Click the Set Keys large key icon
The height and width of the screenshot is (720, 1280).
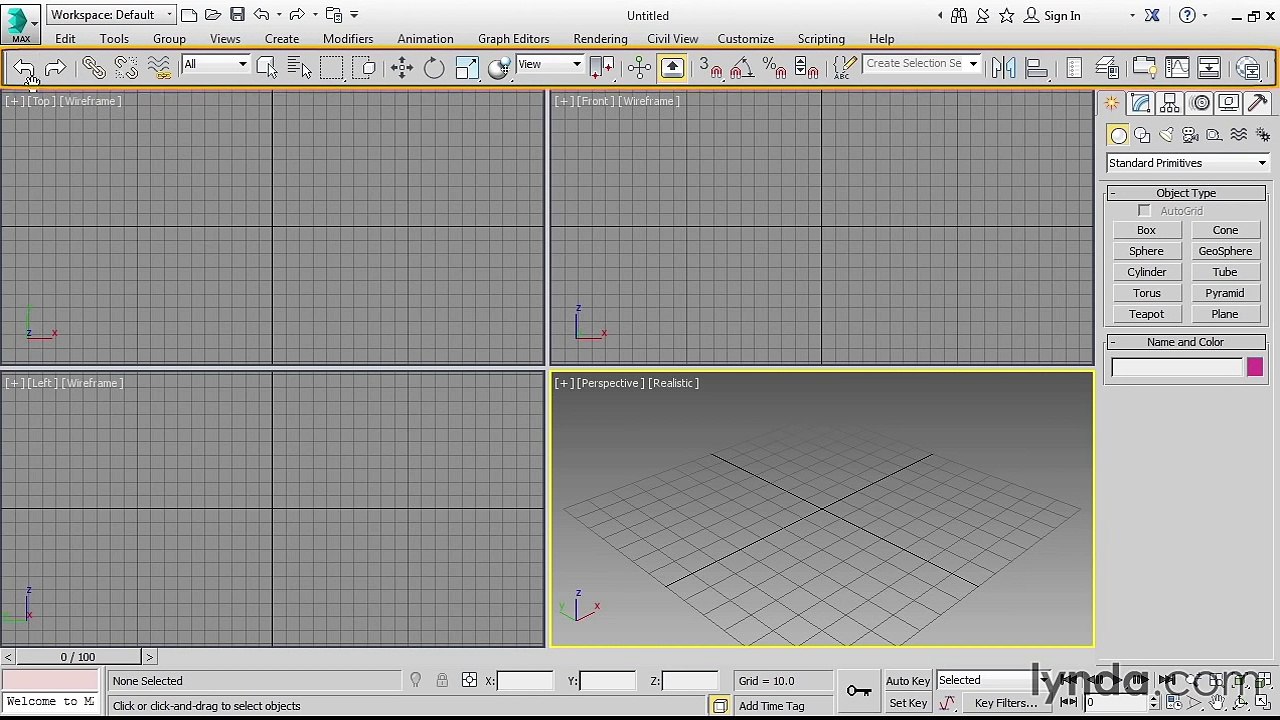point(858,691)
